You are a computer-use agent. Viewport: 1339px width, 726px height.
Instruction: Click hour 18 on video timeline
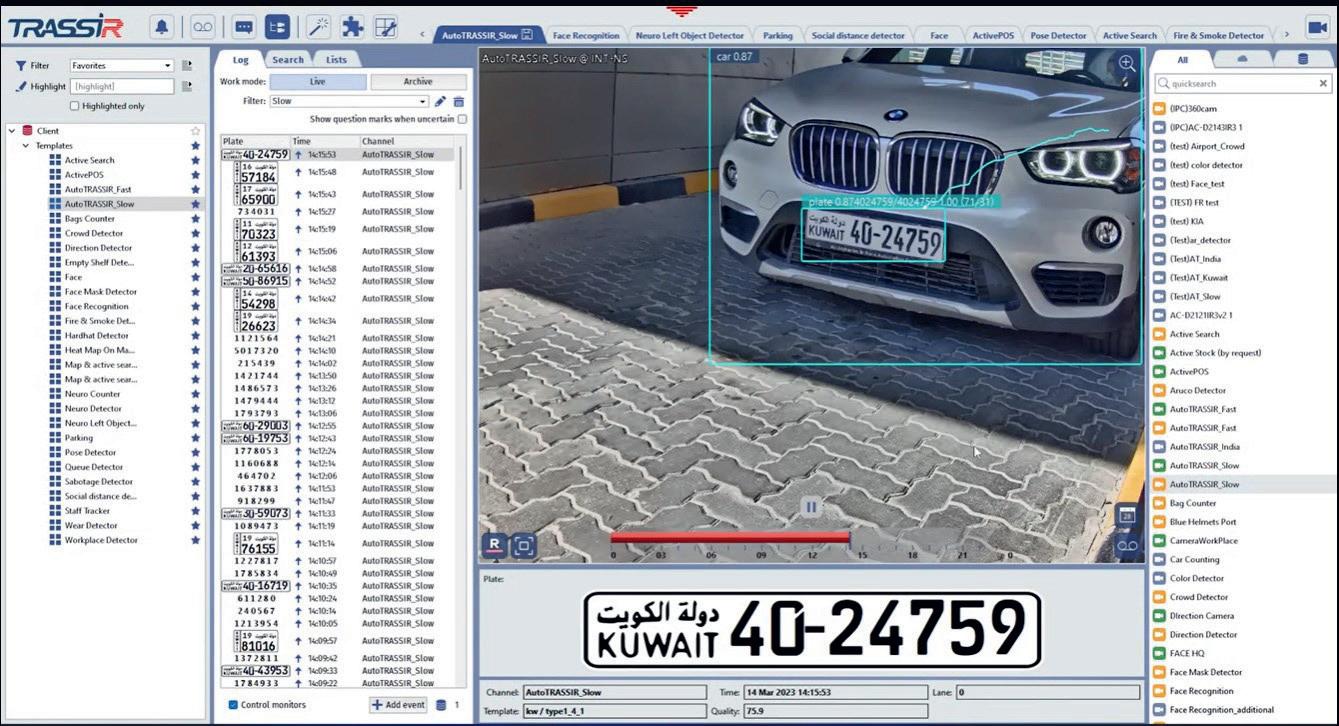912,555
